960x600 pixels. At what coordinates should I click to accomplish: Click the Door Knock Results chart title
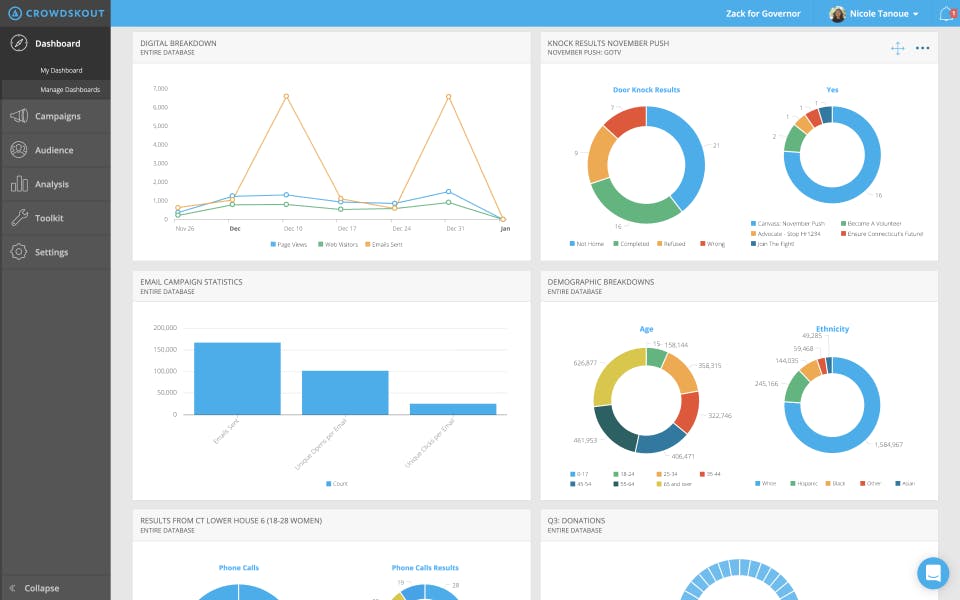point(646,89)
